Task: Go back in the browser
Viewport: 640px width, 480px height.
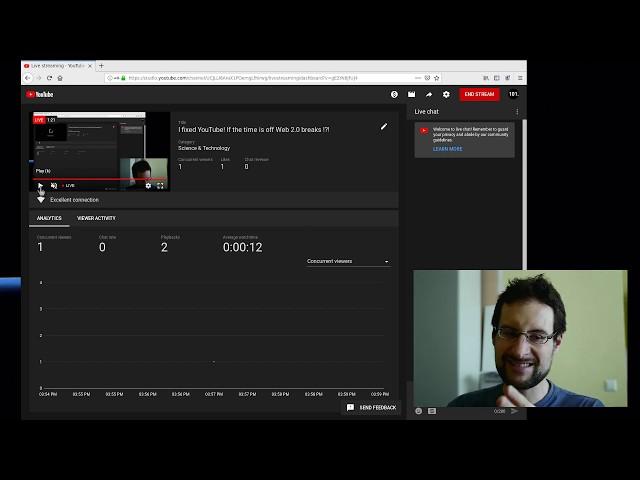Action: click(27, 78)
